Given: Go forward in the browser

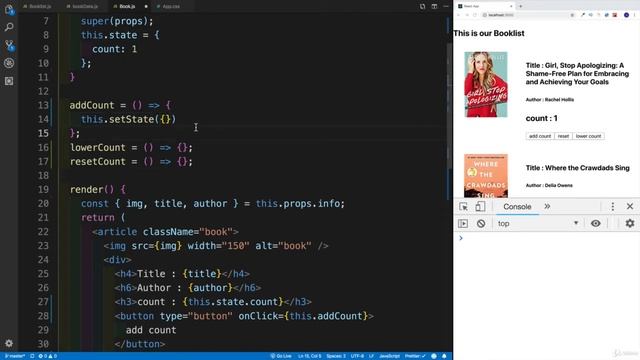Looking at the screenshot, I should (x=467, y=15).
